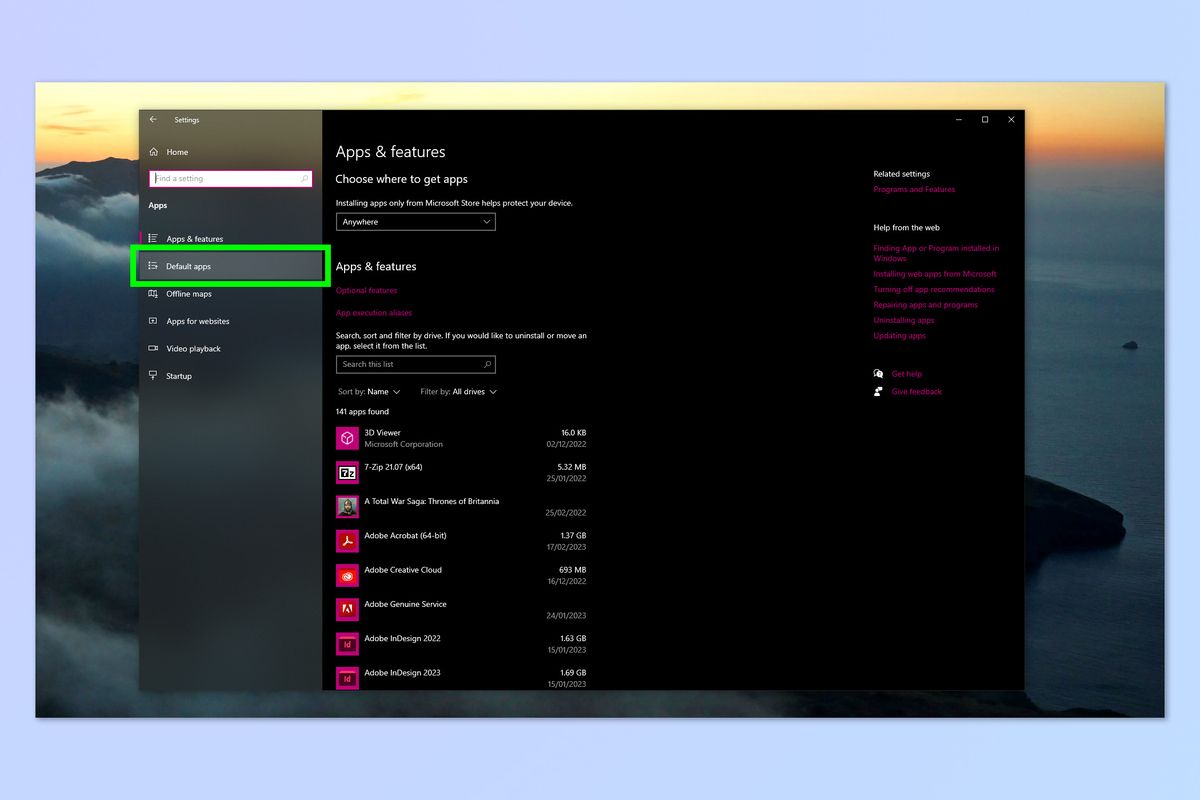1200x800 pixels.
Task: Click the Programs and Features link
Action: point(914,189)
